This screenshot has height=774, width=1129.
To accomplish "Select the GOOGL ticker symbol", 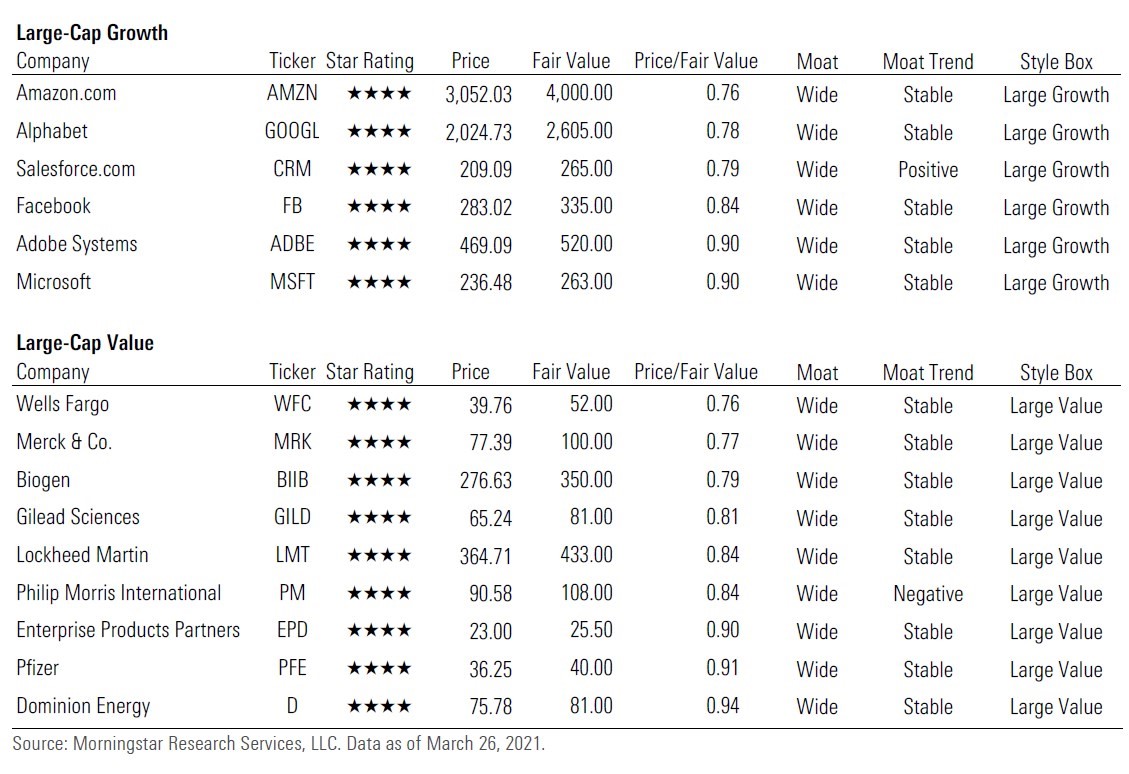I will point(292,132).
